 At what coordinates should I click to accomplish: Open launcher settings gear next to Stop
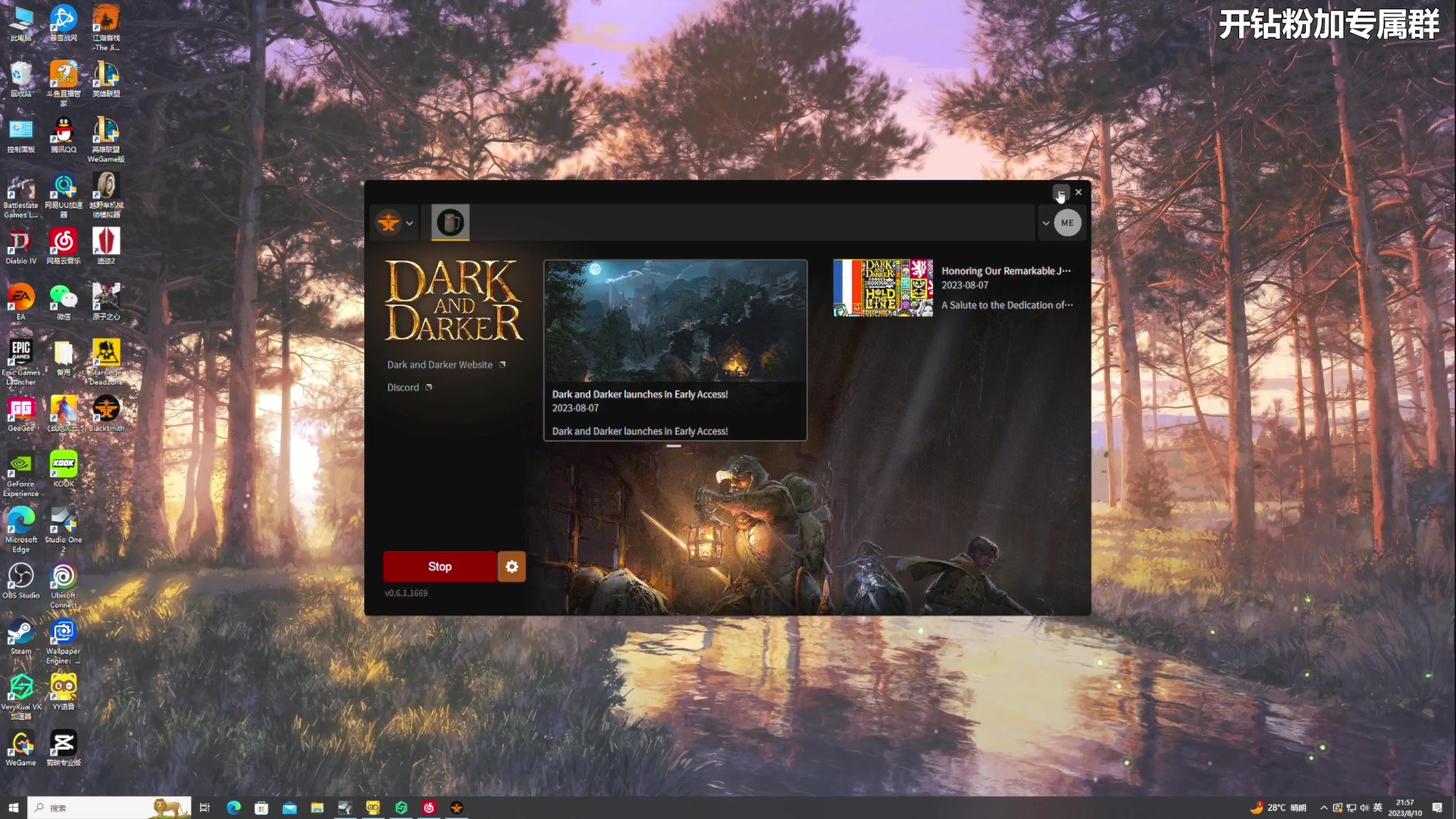pos(512,566)
